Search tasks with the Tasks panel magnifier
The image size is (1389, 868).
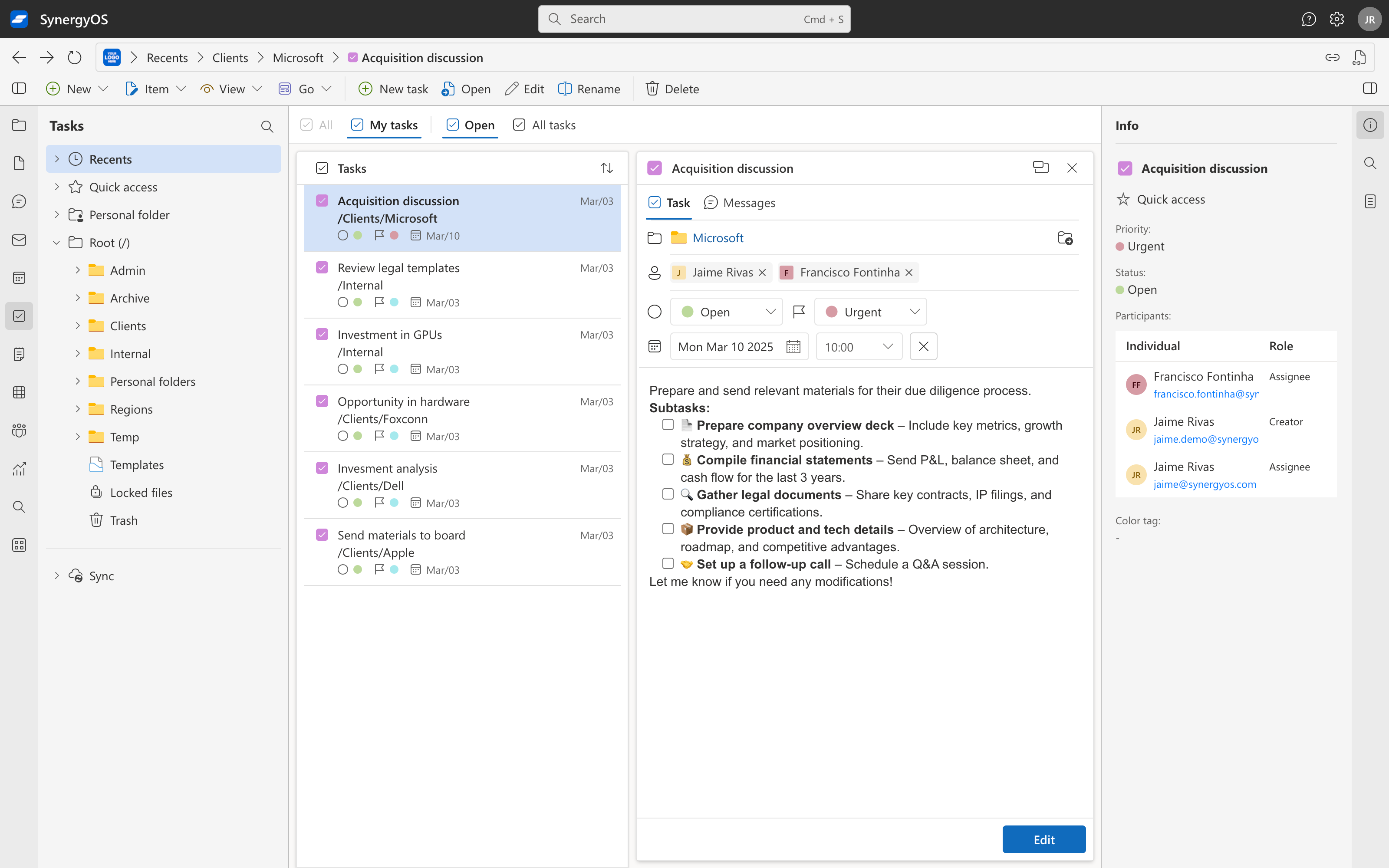point(267,126)
